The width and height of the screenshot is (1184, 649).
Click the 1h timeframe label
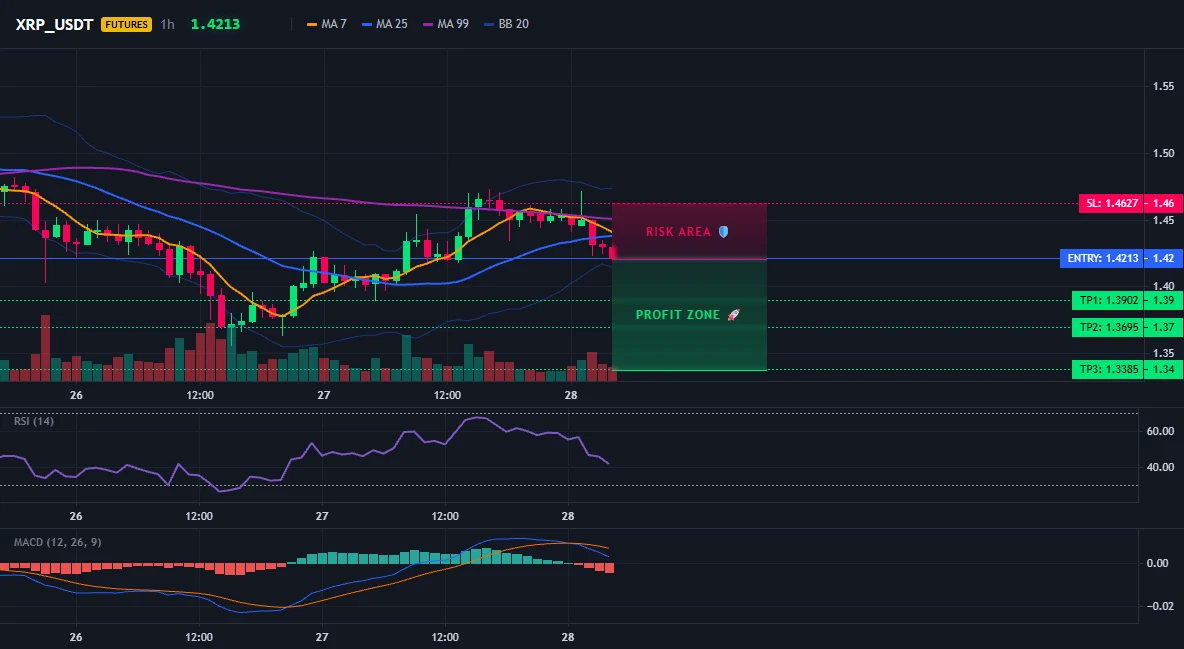[168, 24]
